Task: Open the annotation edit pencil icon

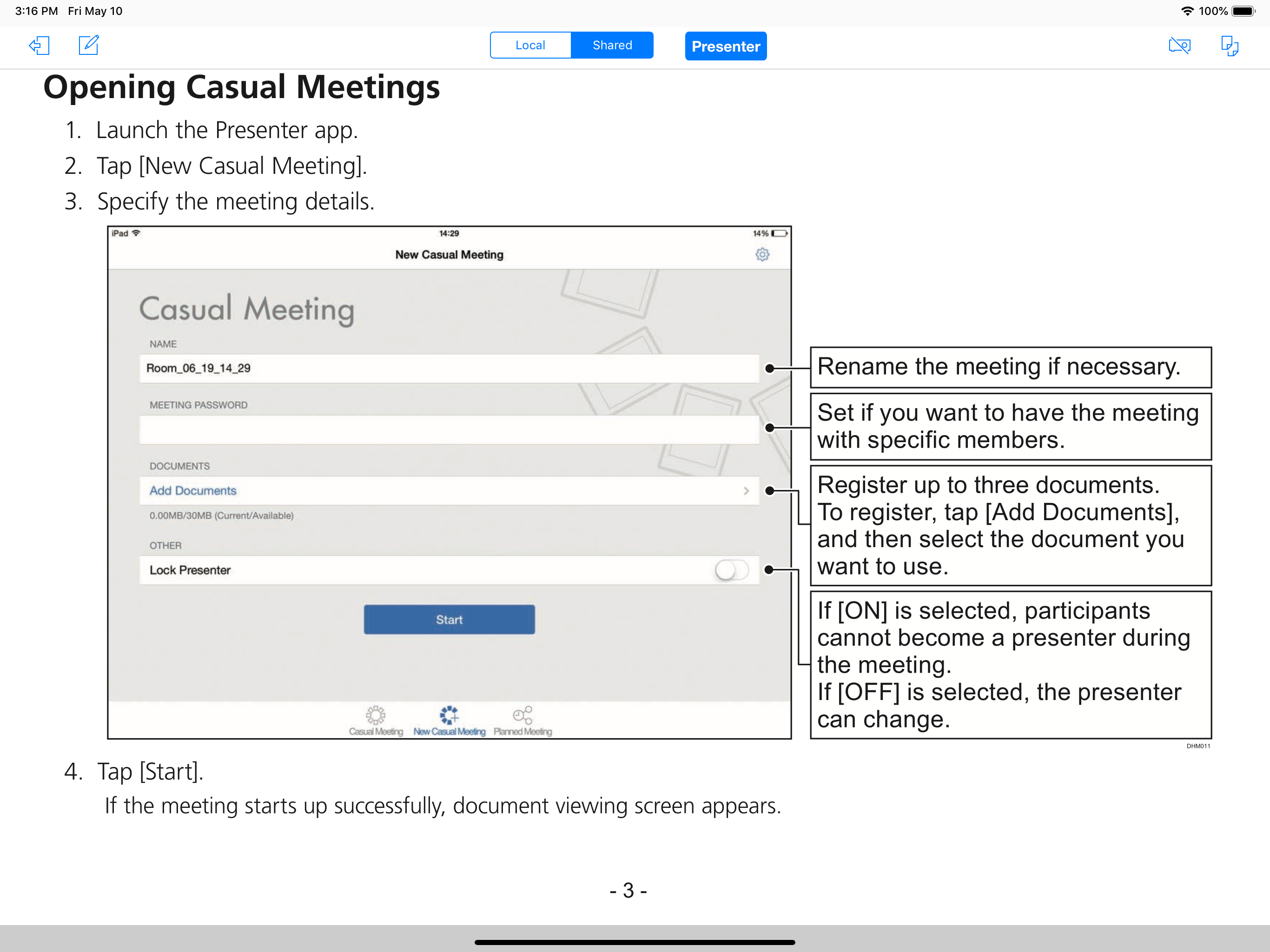Action: [x=89, y=45]
